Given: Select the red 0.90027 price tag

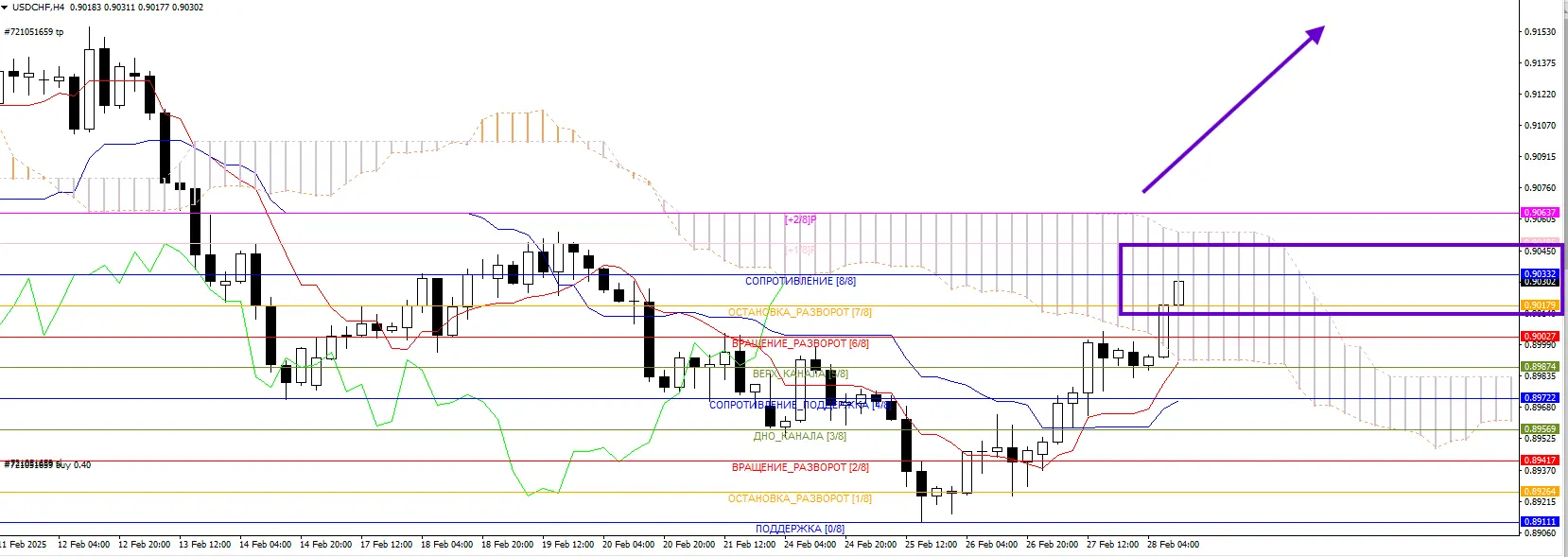Looking at the screenshot, I should 1540,337.
